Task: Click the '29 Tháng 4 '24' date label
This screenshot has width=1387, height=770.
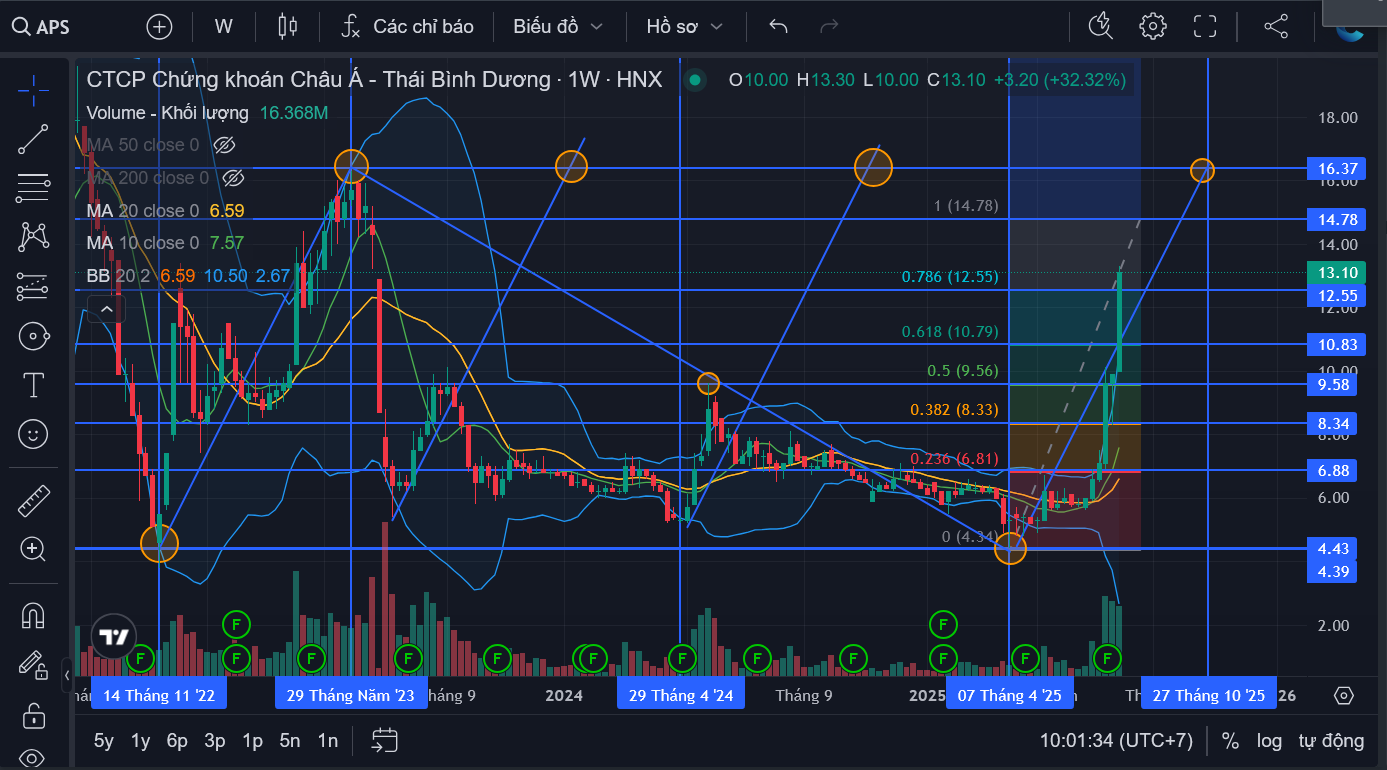Action: click(x=681, y=695)
